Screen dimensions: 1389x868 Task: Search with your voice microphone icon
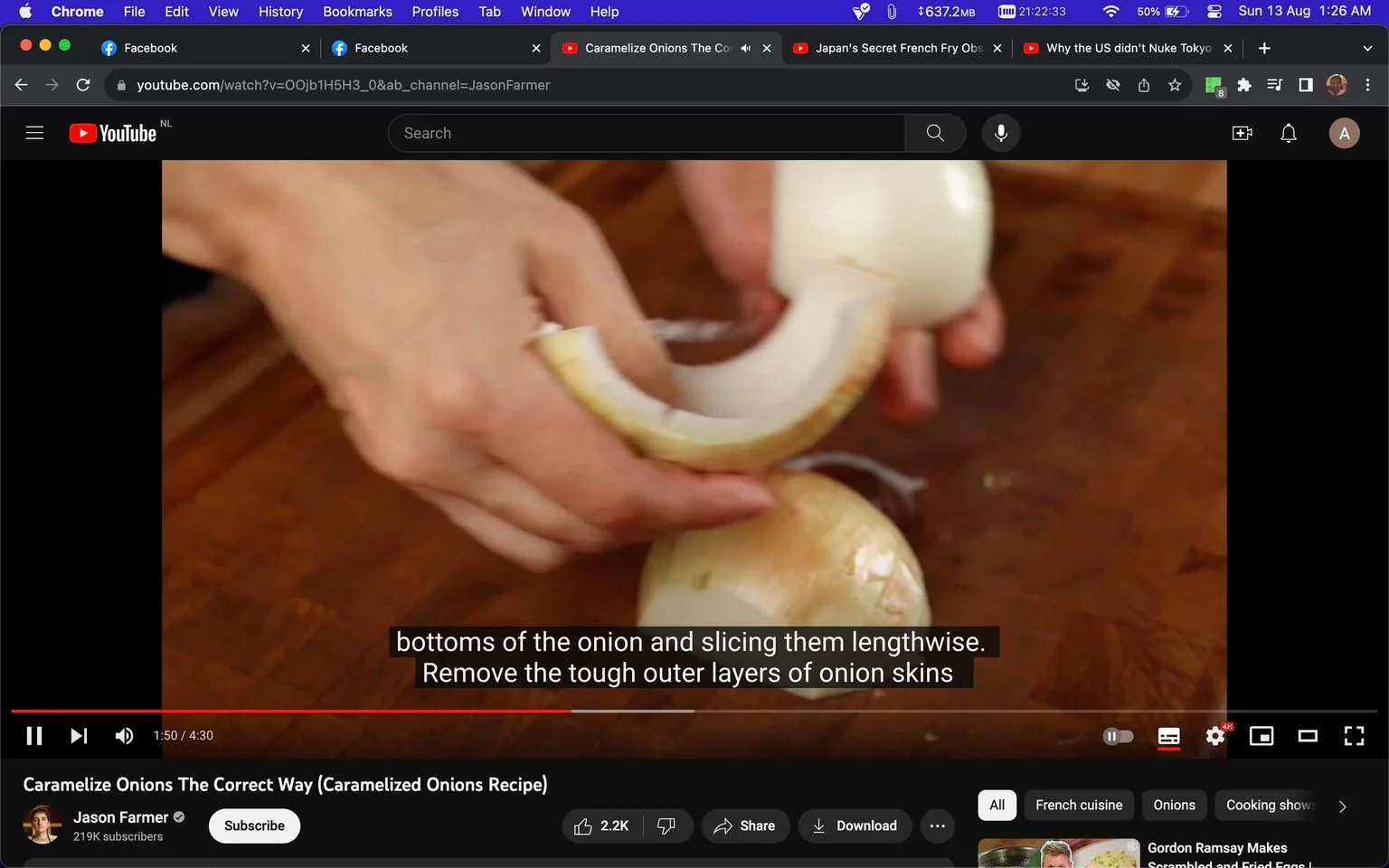point(1001,133)
